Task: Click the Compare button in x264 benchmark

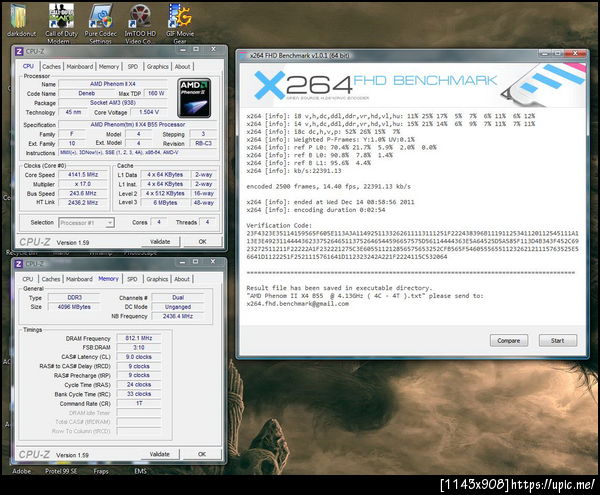Action: (509, 340)
